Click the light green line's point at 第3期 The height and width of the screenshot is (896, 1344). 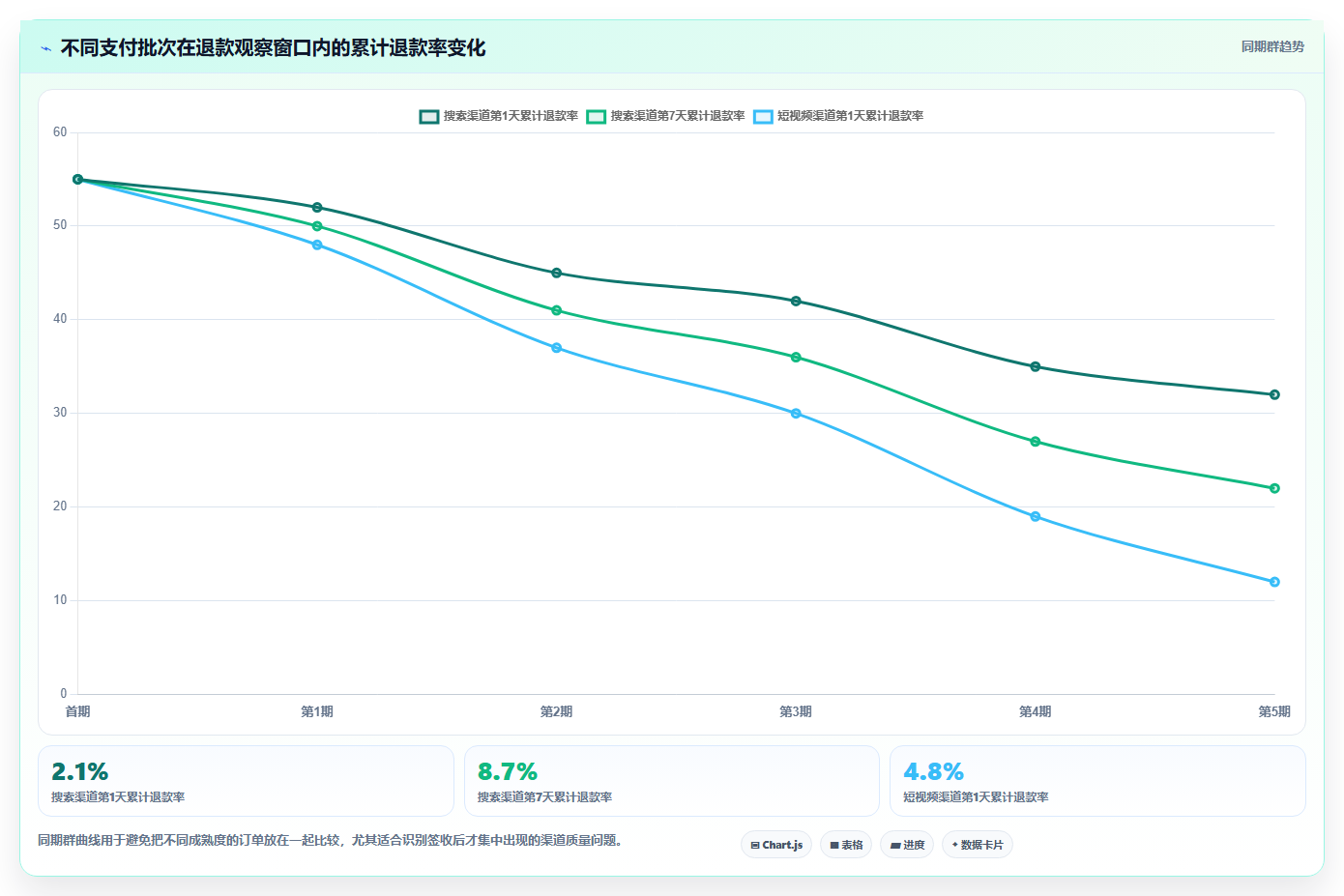point(796,358)
